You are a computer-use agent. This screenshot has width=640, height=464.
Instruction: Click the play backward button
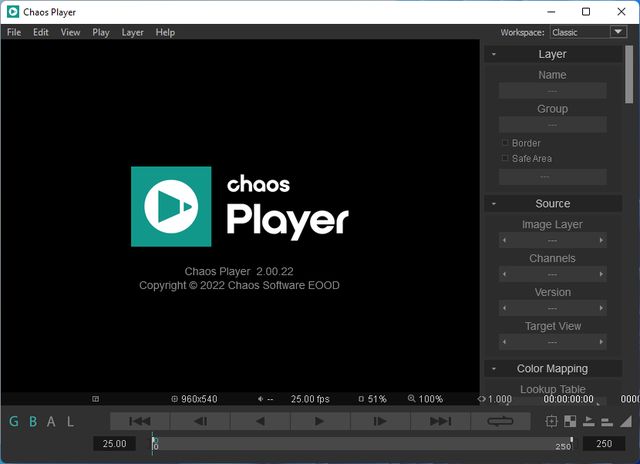[260, 422]
